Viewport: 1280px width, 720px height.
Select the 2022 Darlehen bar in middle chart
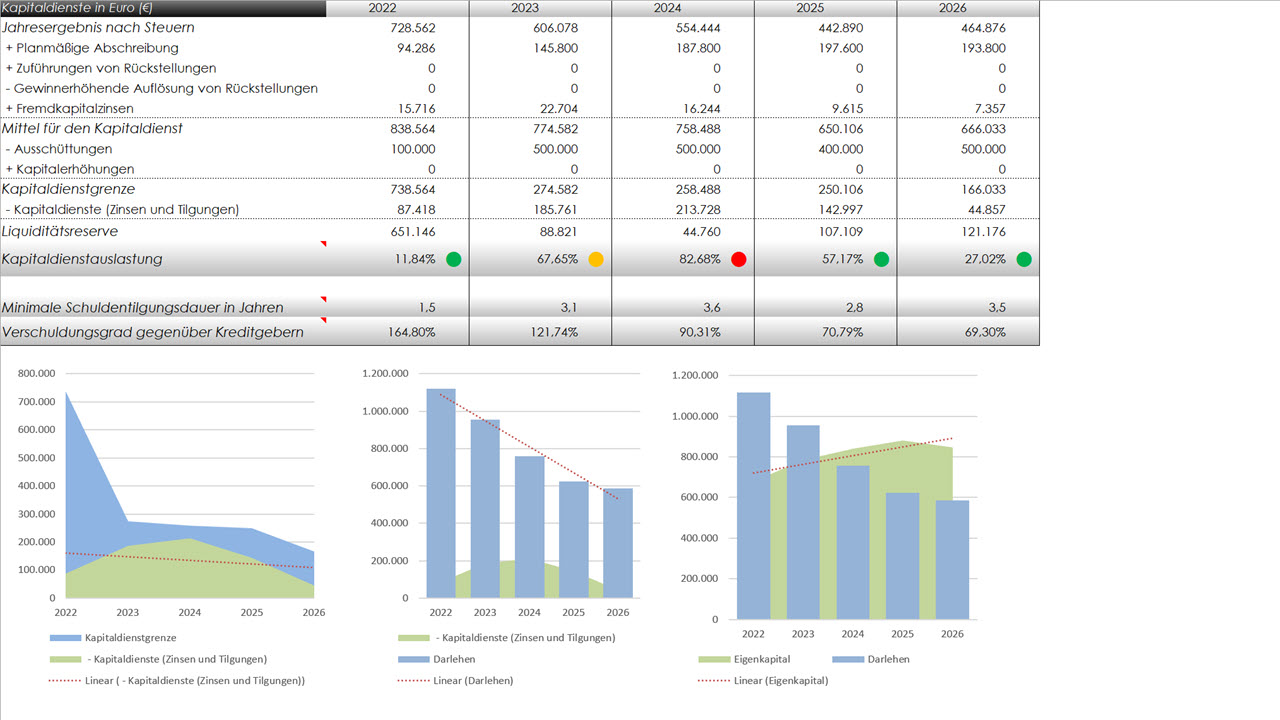point(441,492)
